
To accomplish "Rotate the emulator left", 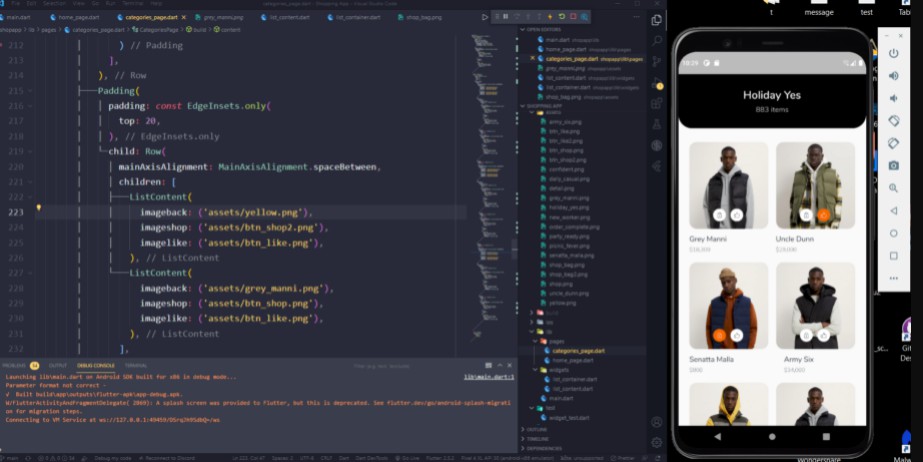I will click(894, 121).
